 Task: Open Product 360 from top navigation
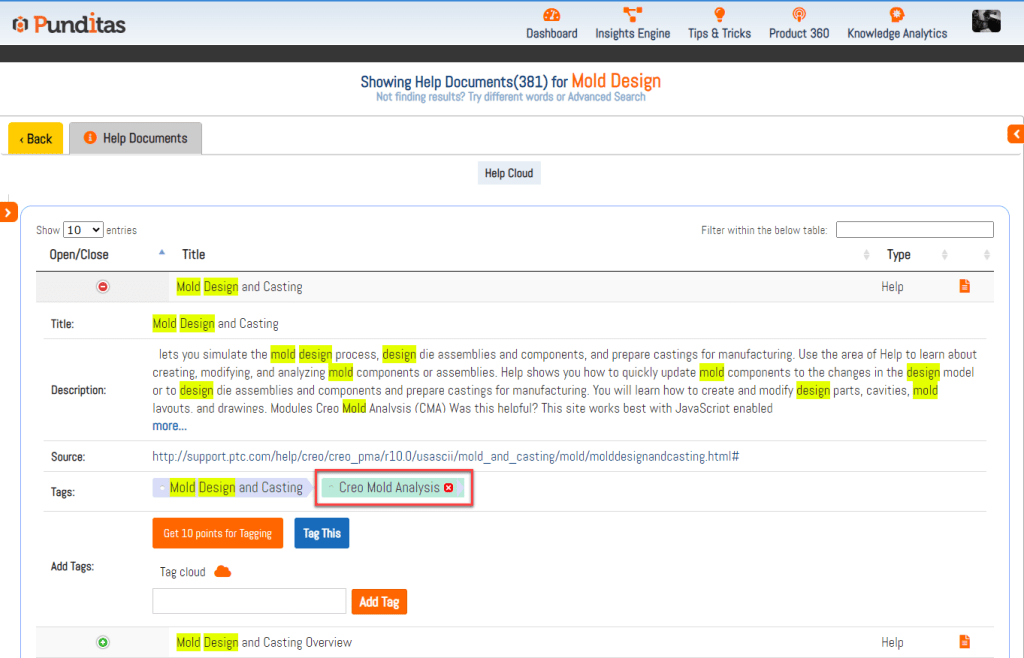pyautogui.click(x=798, y=15)
